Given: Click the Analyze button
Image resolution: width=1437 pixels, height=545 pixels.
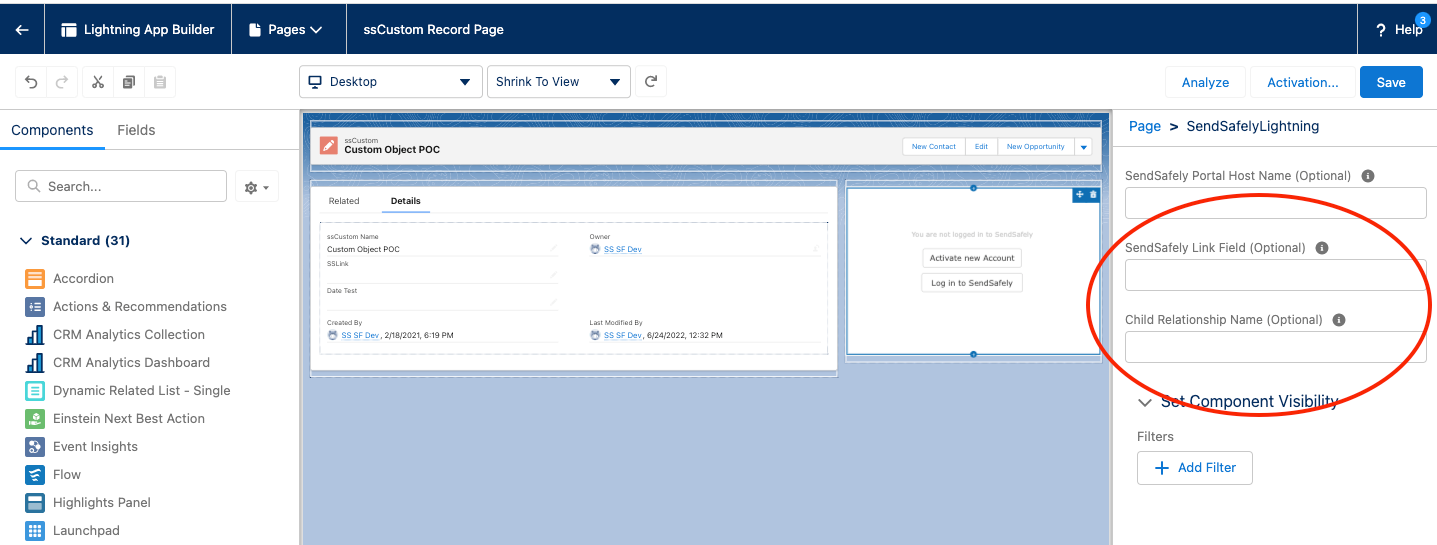Looking at the screenshot, I should coord(1205,82).
